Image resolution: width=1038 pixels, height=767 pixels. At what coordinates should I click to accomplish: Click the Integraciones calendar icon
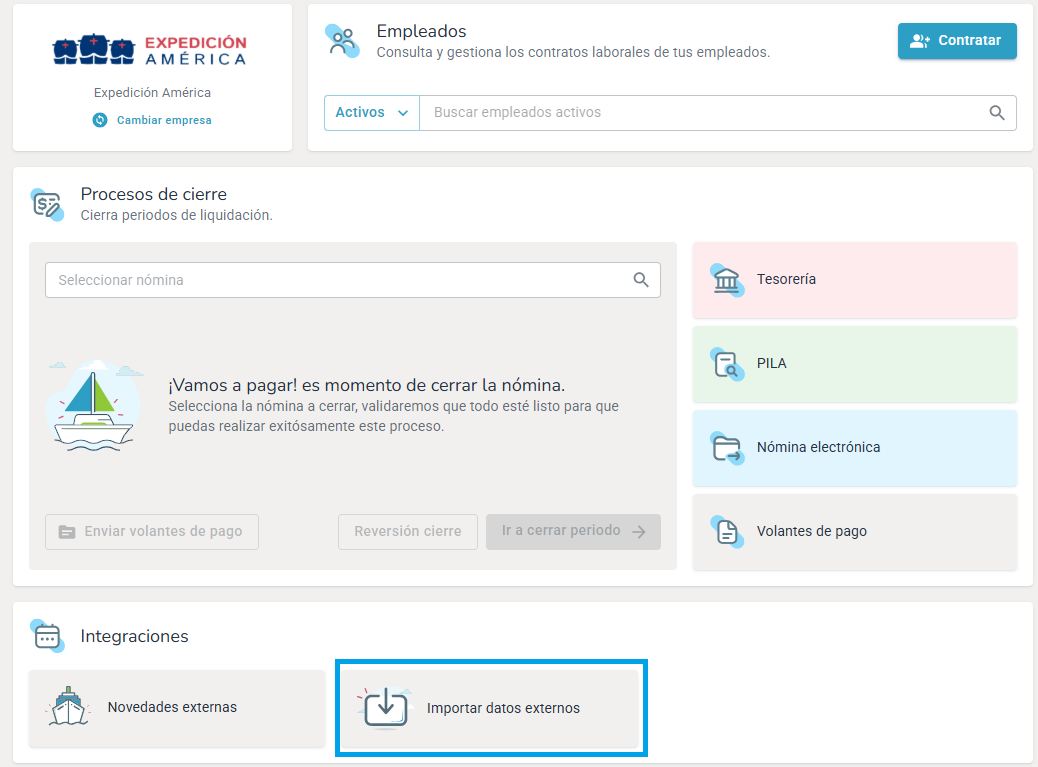pos(48,636)
